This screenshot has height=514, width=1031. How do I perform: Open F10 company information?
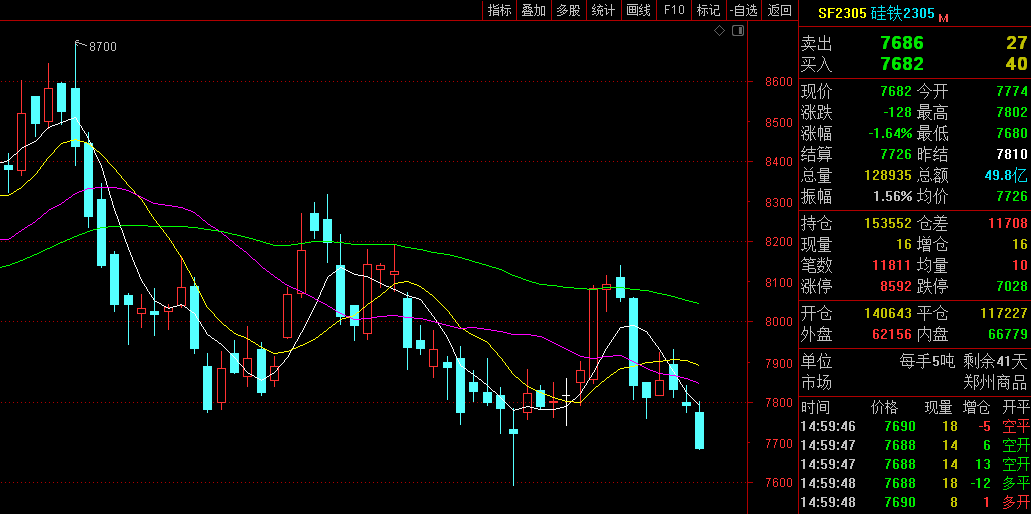(x=674, y=10)
